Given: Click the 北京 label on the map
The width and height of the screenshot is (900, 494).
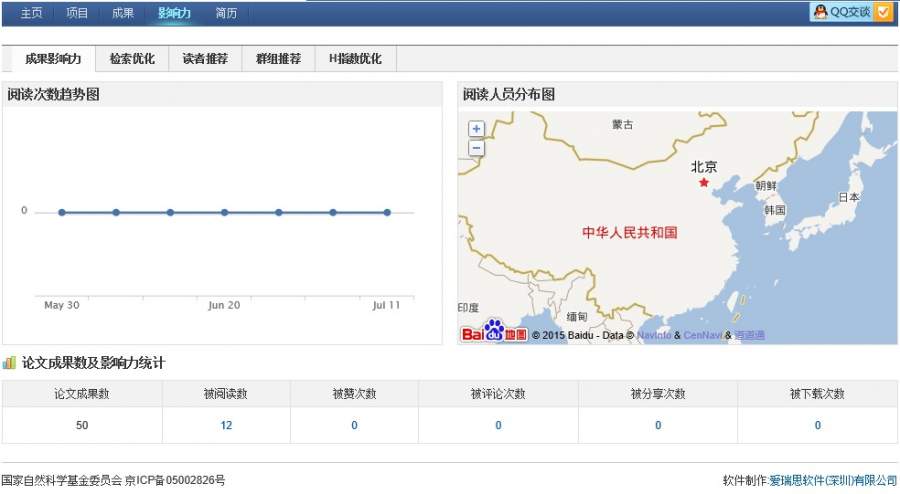Looking at the screenshot, I should [x=704, y=167].
